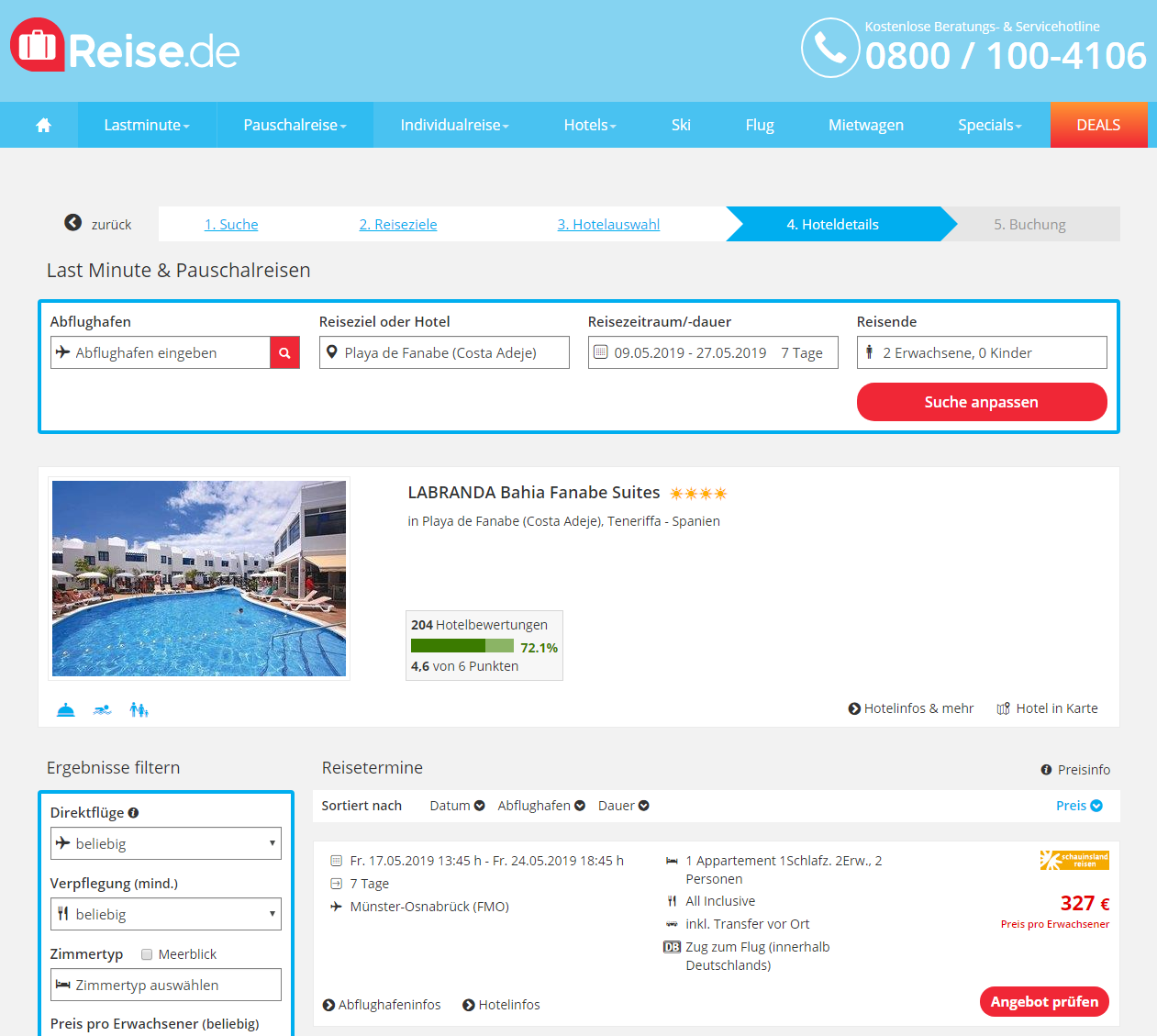1157x1036 pixels.
Task: Open the Mietwagen menu item
Action: click(866, 125)
